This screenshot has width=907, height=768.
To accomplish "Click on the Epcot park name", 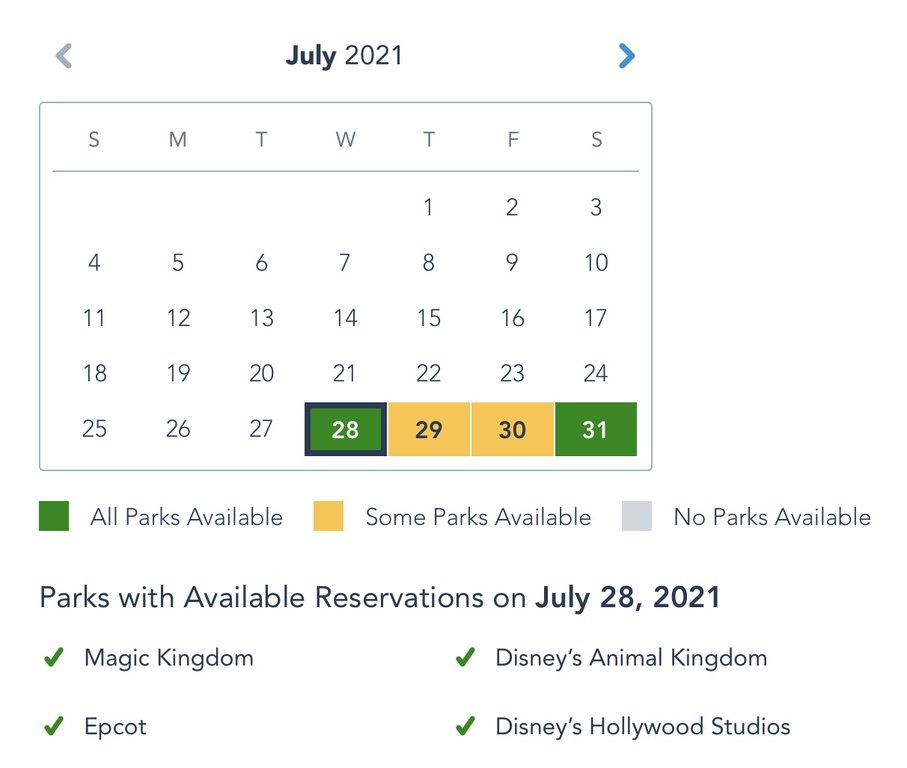I will (x=115, y=726).
